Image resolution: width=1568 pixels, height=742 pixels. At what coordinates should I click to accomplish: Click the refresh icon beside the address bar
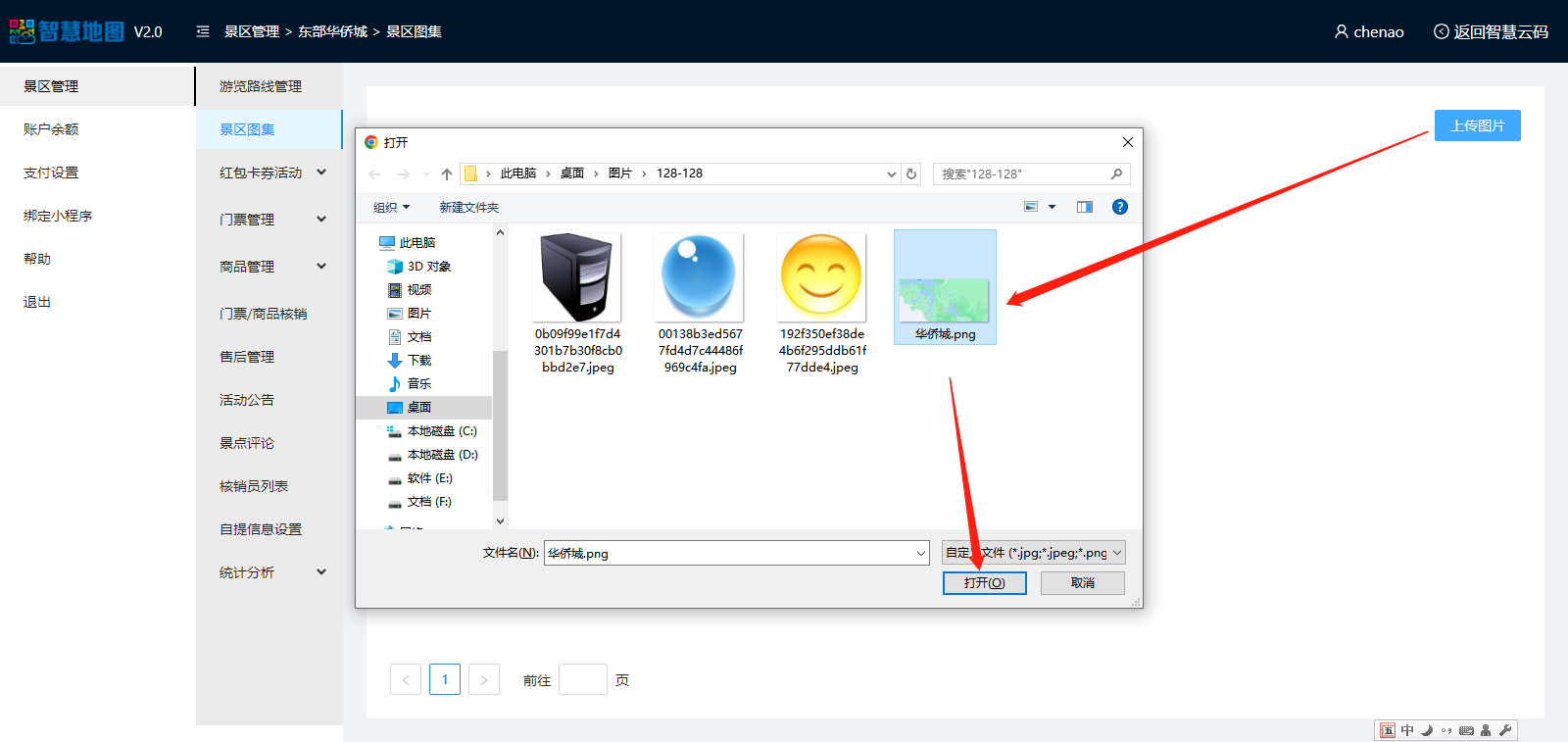point(911,174)
